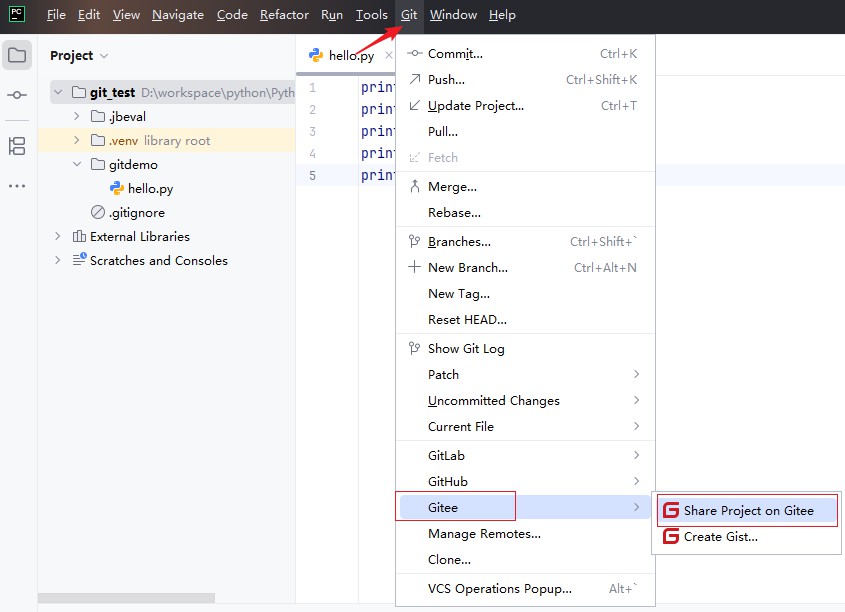Expand External Libraries node
Viewport: 845px width, 612px height.
pyautogui.click(x=58, y=236)
